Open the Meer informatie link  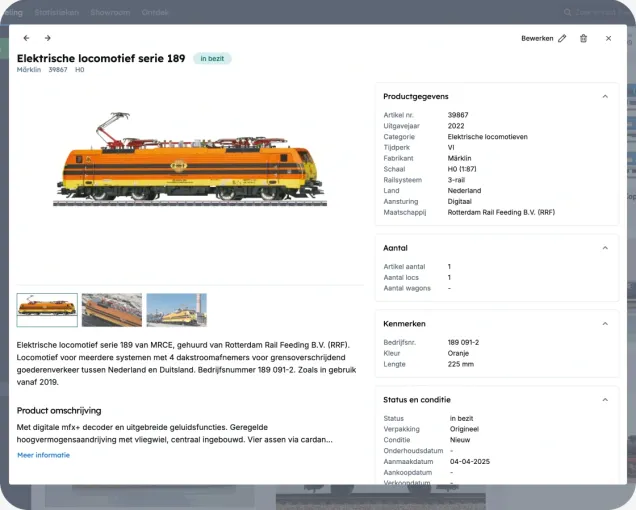pos(43,455)
